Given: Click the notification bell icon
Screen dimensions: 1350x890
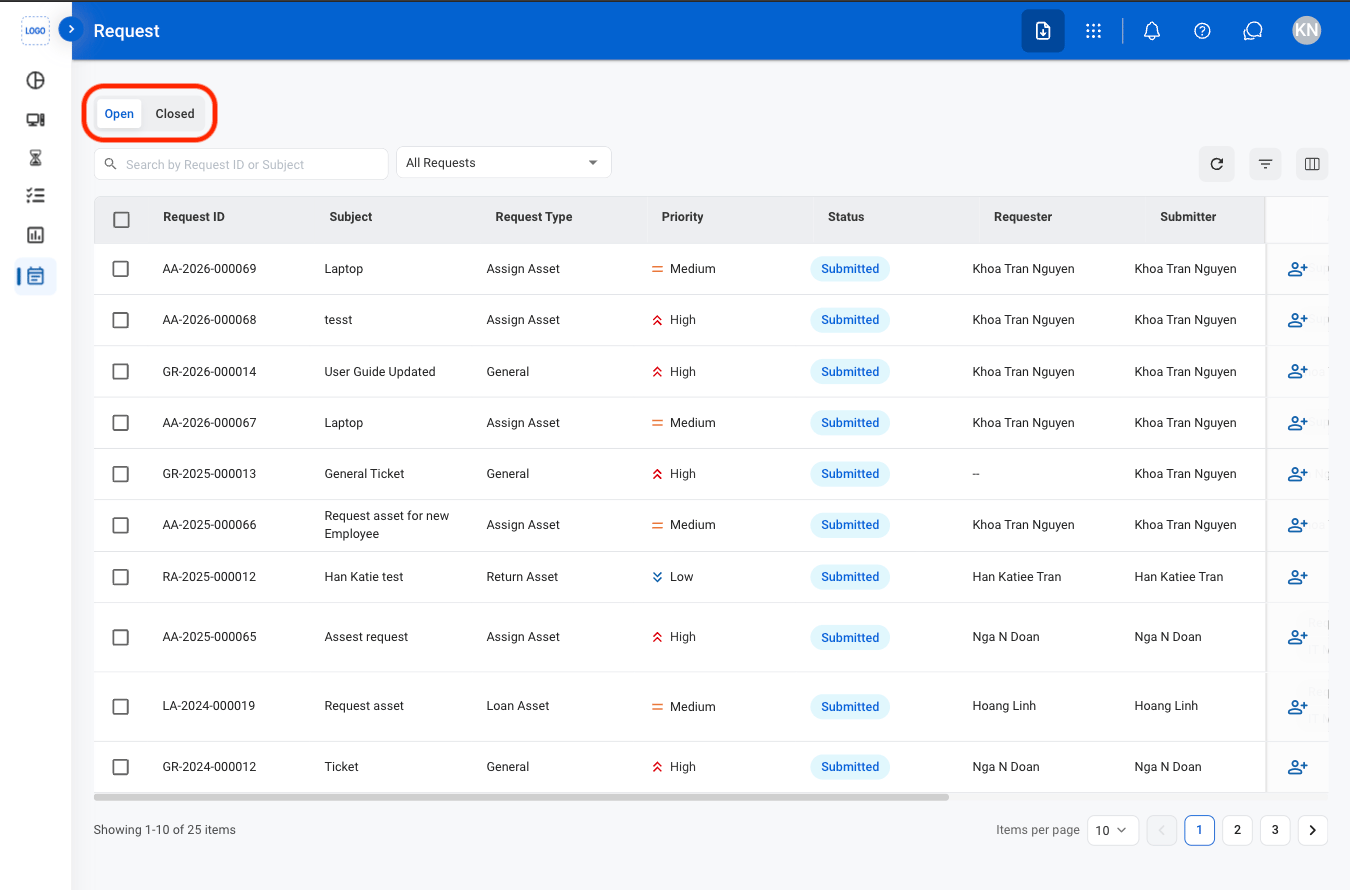Looking at the screenshot, I should click(x=1152, y=31).
